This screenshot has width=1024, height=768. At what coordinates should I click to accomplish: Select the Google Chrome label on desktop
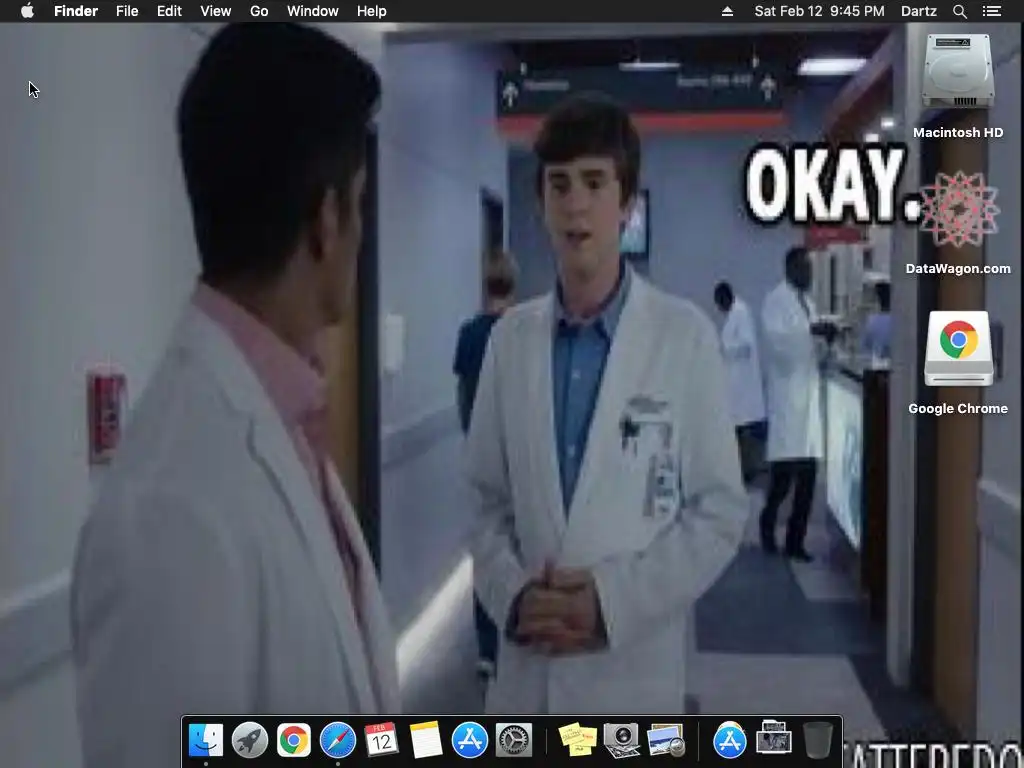click(x=958, y=409)
